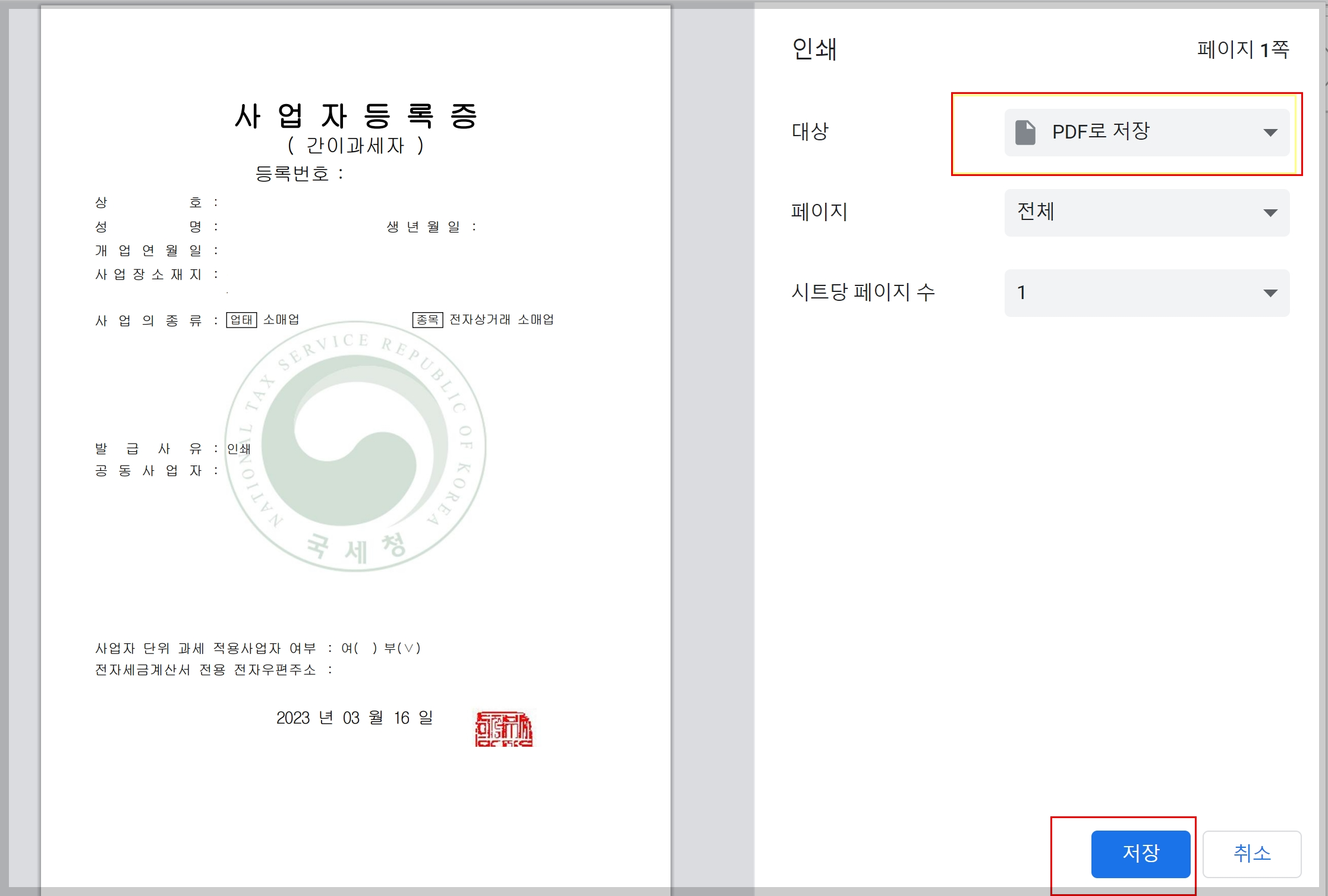Click the 전자상거래 소매업 text in preview

(x=501, y=320)
